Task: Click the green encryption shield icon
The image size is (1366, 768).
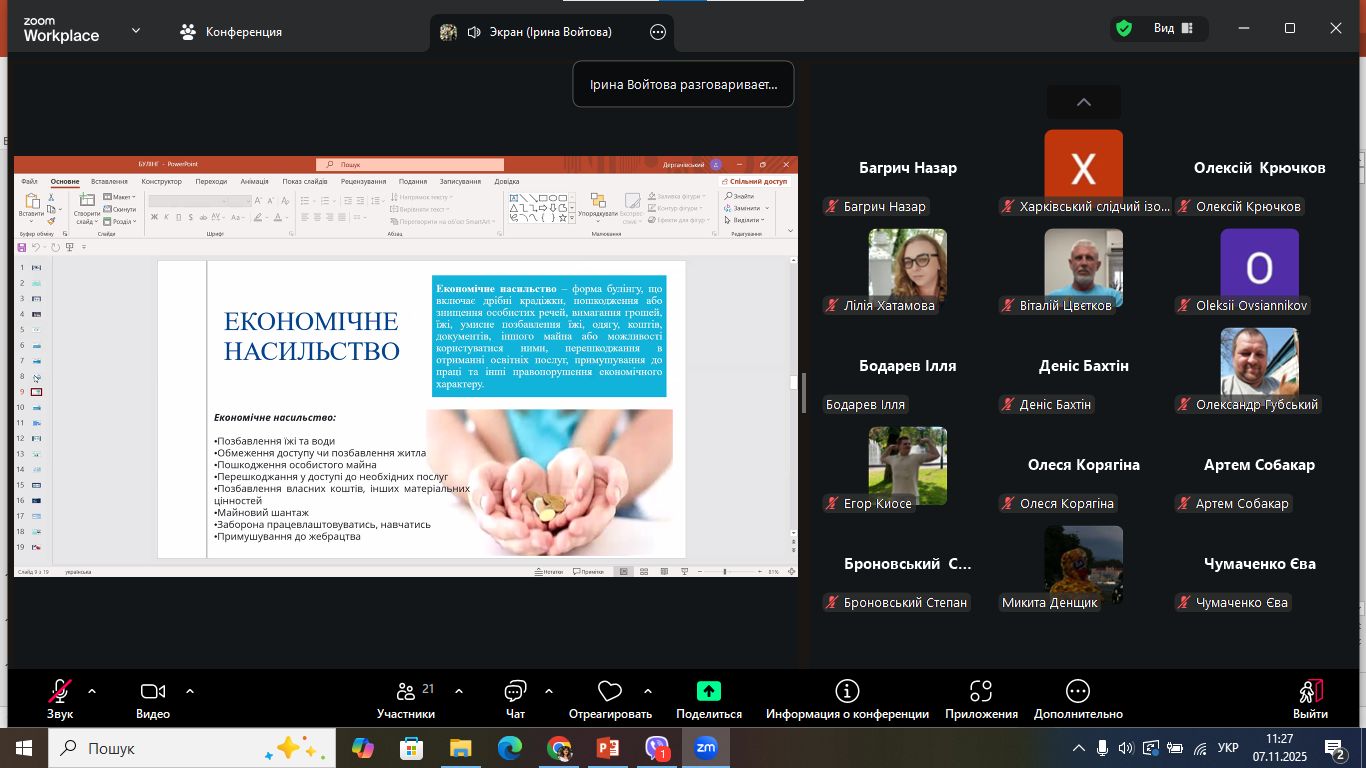Action: (1124, 29)
